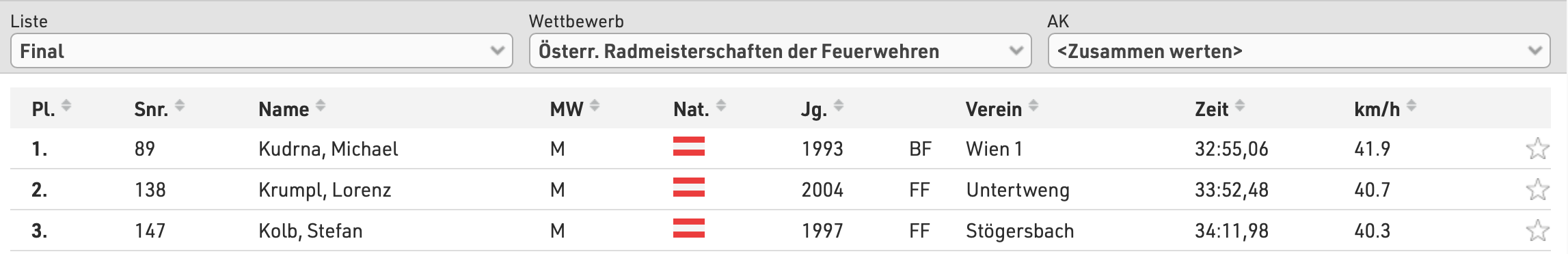Open the Wettbewerb competition dropdown
The width and height of the screenshot is (1568, 254).
tap(780, 51)
